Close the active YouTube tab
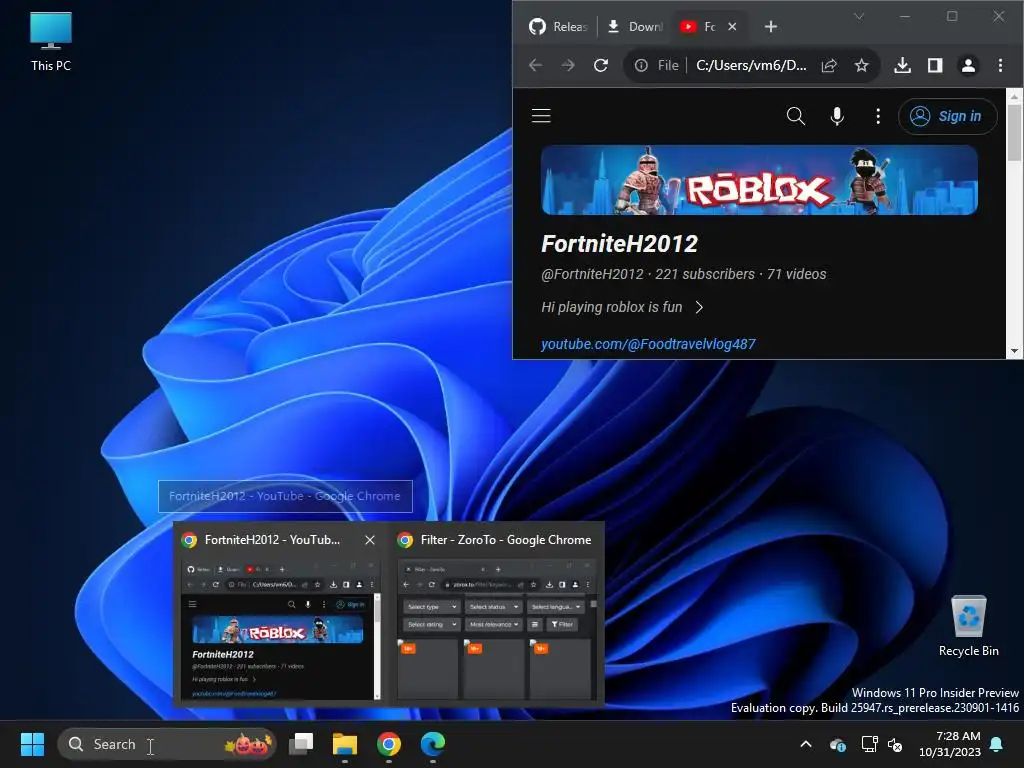 coord(732,27)
